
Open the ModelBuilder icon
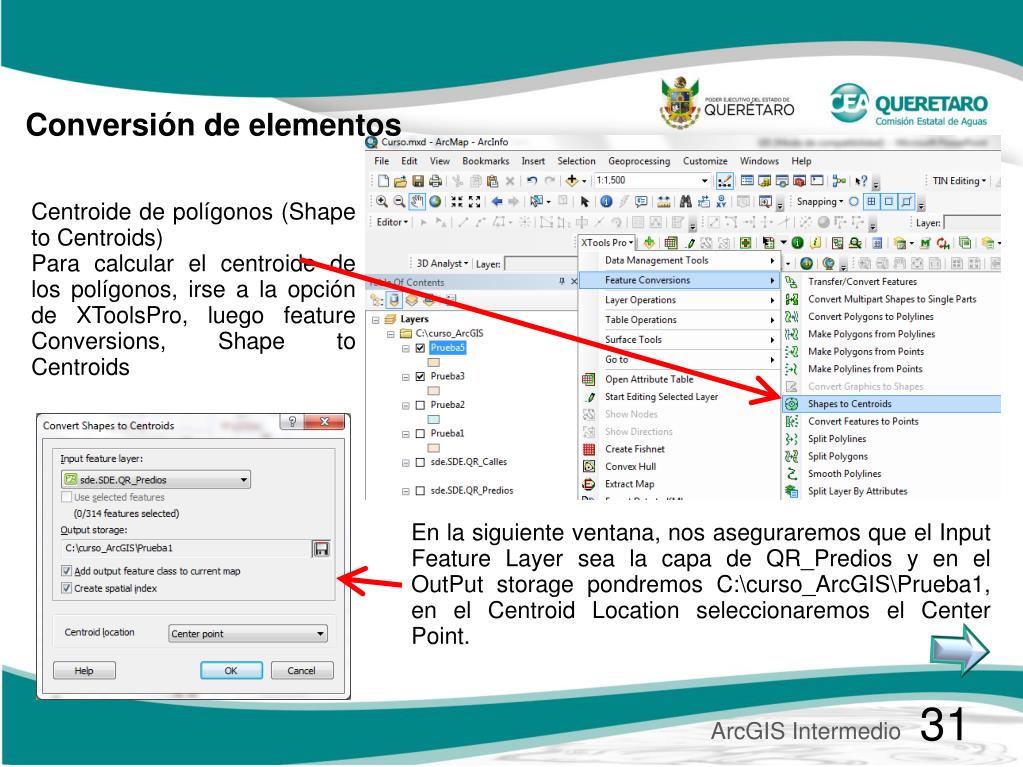[x=839, y=181]
